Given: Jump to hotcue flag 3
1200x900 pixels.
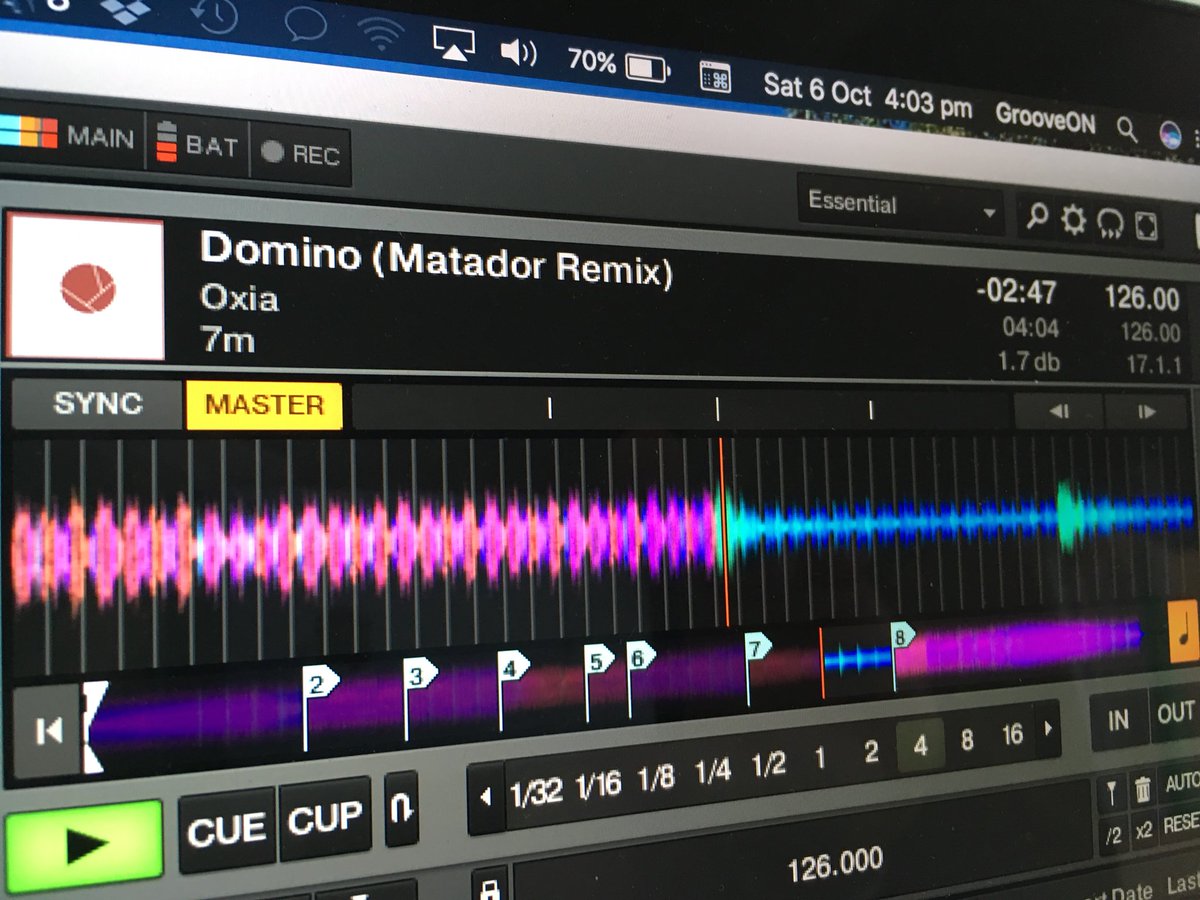Looking at the screenshot, I should [420, 675].
